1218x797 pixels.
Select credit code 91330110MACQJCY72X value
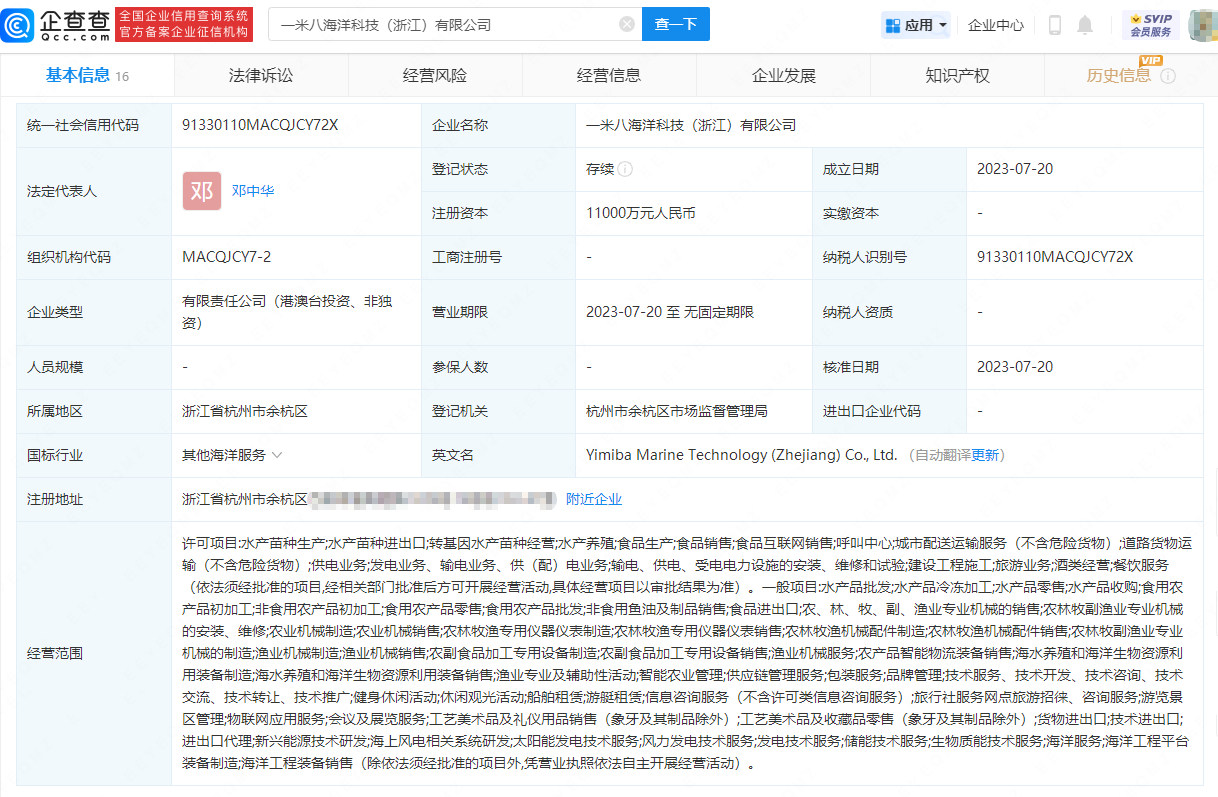pos(260,125)
